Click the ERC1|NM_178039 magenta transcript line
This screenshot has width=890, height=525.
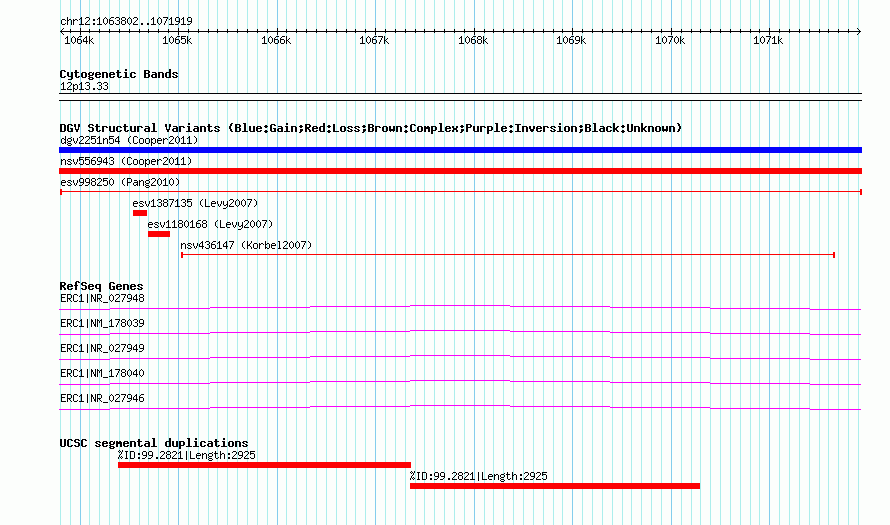(460, 333)
